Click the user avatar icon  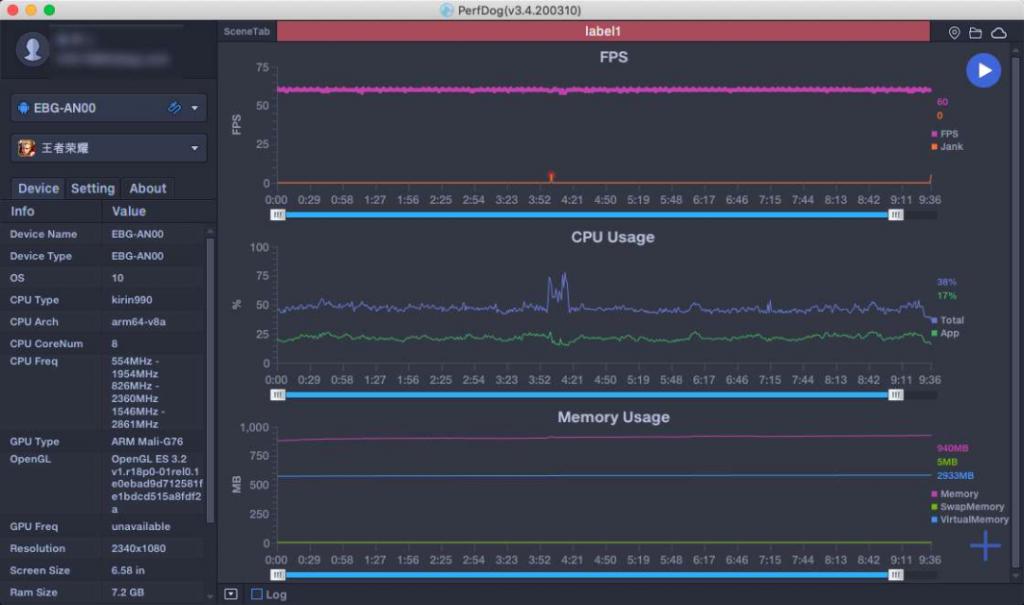coord(33,49)
